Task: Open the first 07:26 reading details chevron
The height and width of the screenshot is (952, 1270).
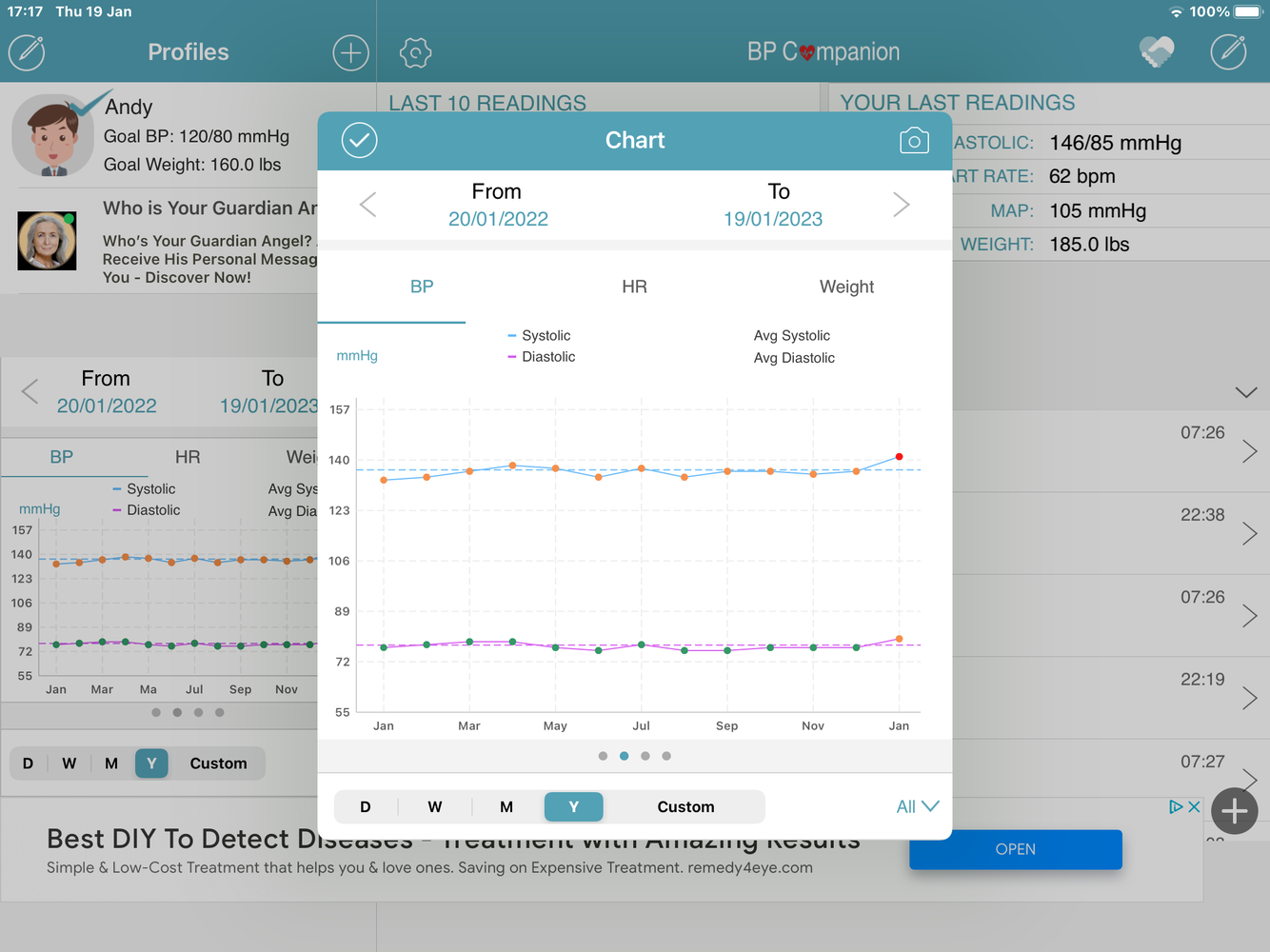Action: (1250, 451)
